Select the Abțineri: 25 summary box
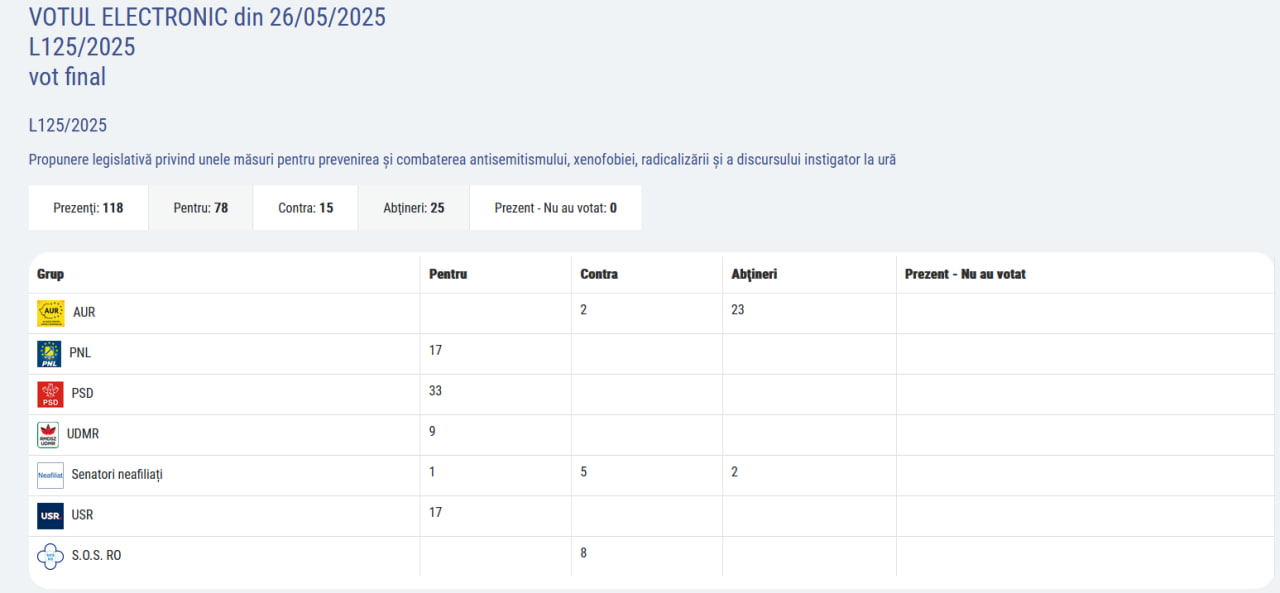Screen dimensions: 1280x593 pos(414,208)
